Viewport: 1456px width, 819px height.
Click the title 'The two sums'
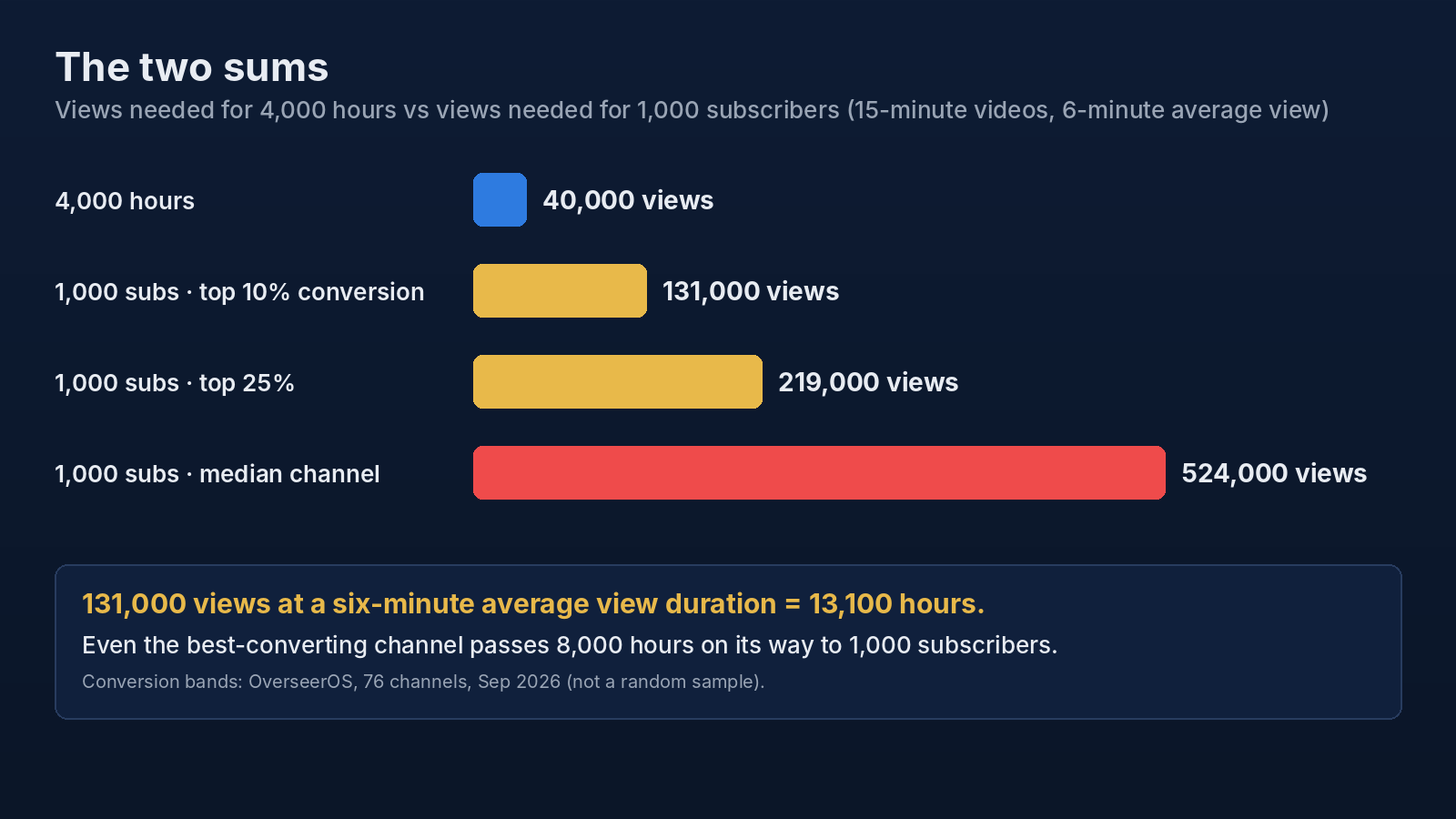(x=192, y=67)
